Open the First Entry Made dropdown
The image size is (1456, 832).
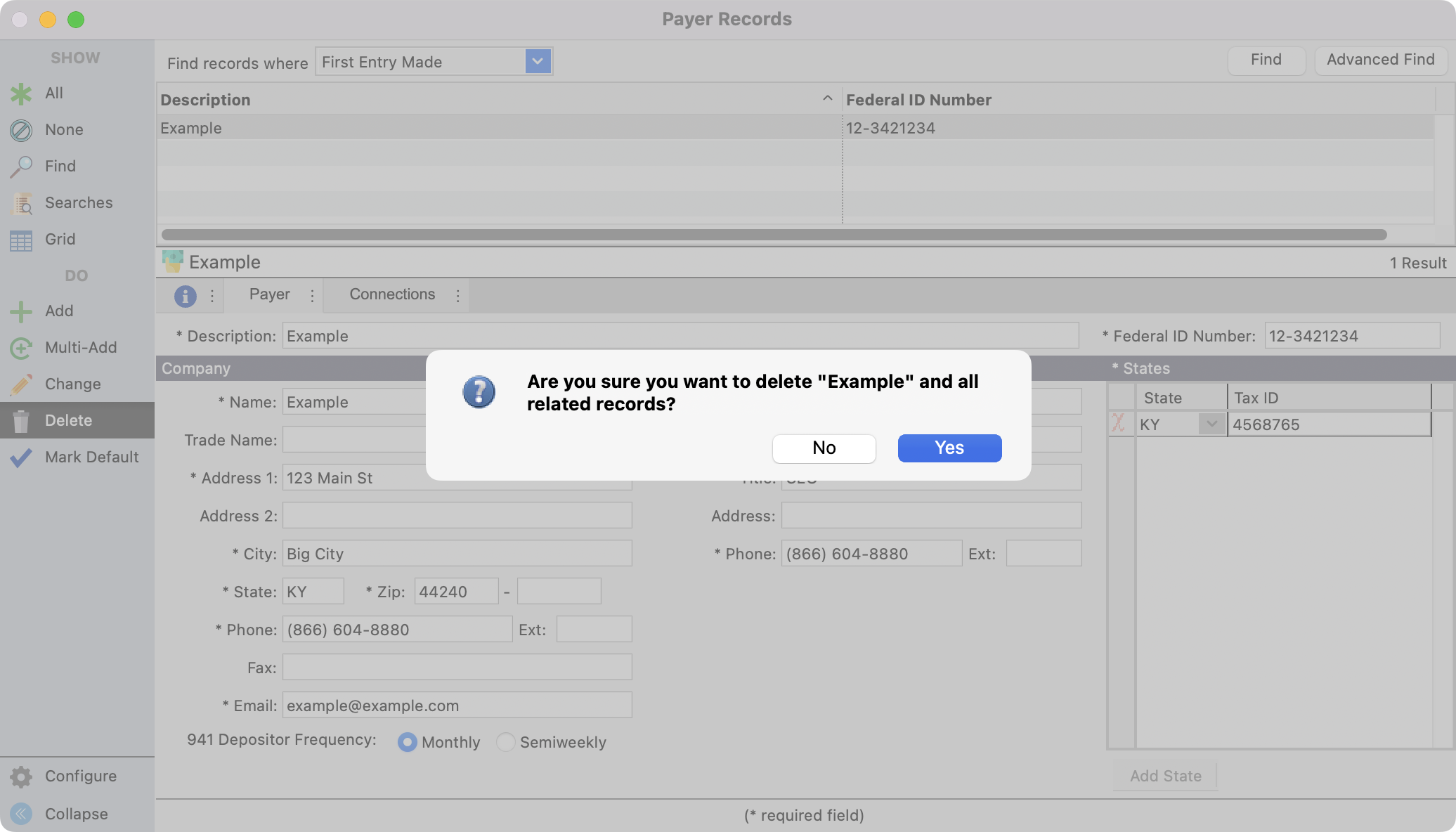point(538,62)
